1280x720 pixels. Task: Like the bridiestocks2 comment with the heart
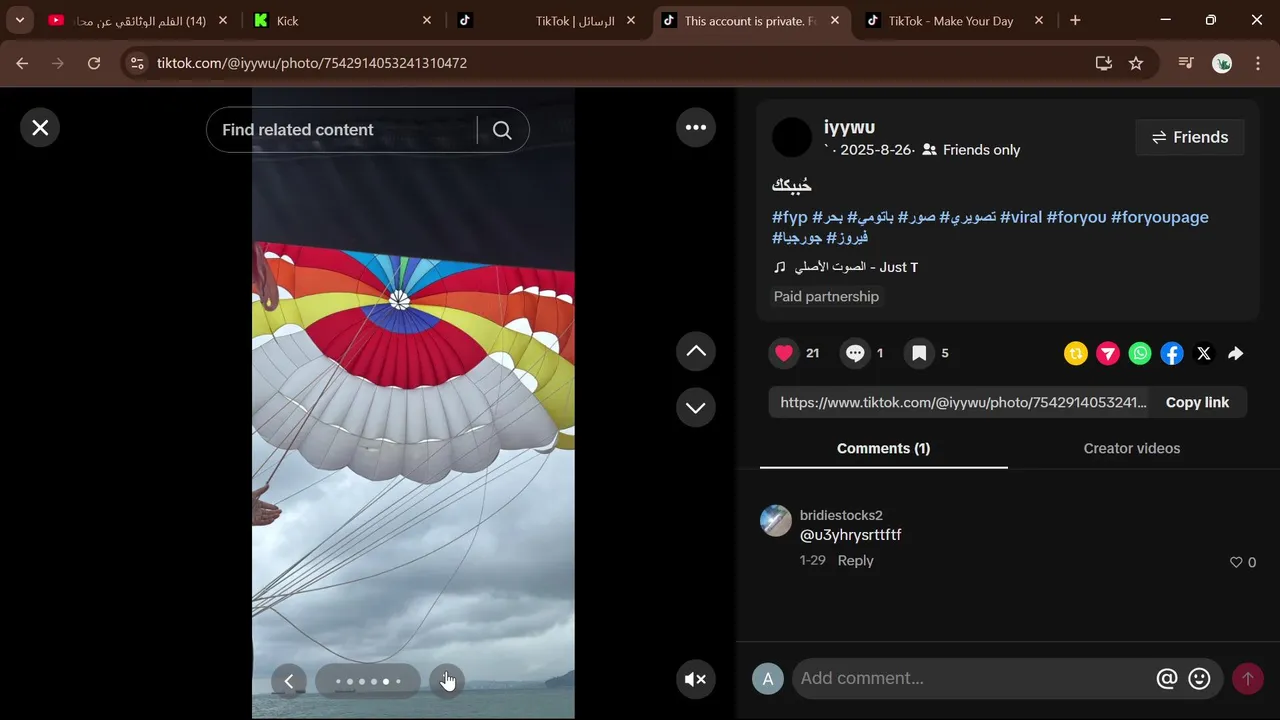[1236, 562]
